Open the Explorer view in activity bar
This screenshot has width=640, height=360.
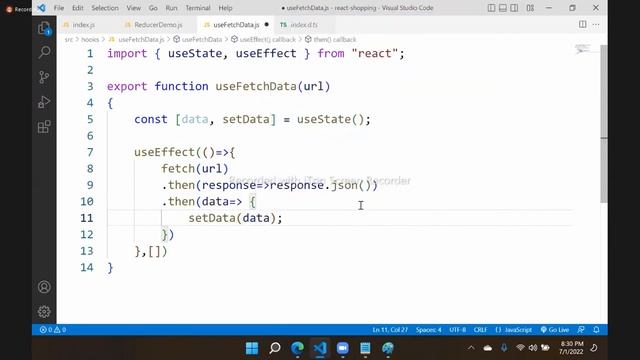(x=44, y=28)
